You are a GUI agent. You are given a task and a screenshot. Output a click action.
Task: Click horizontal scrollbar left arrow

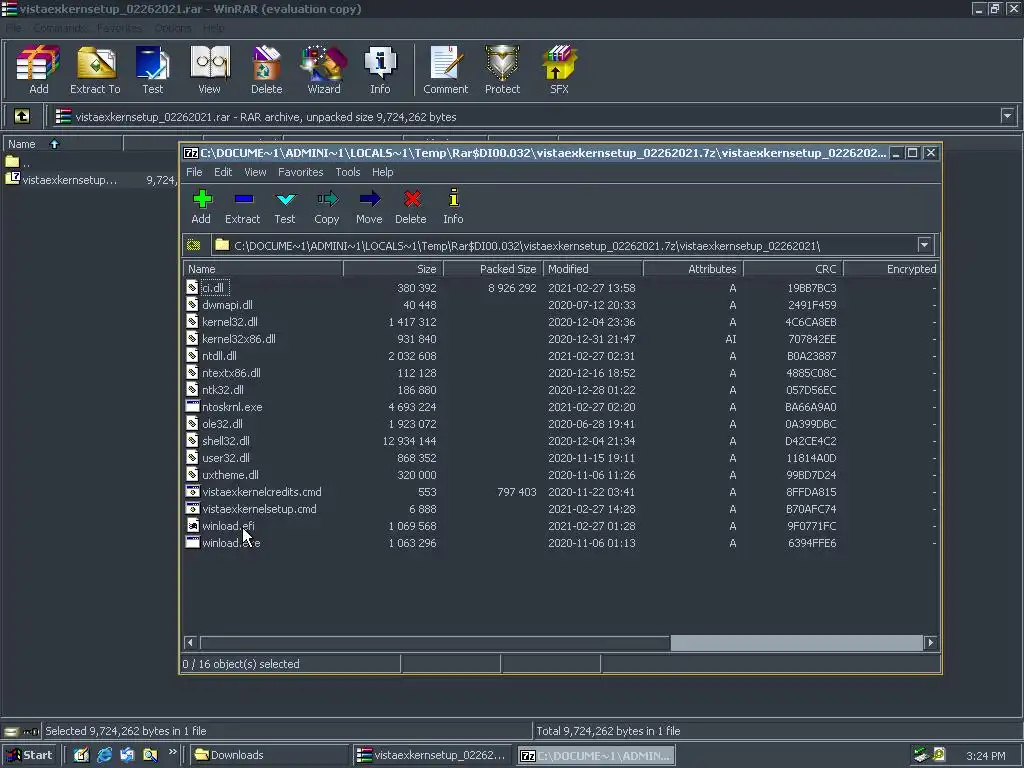[x=191, y=643]
